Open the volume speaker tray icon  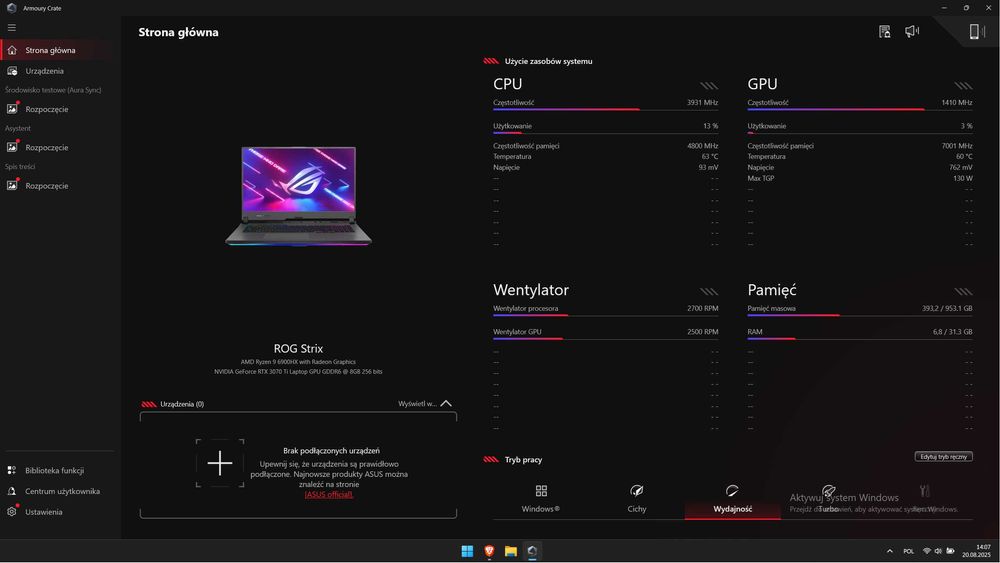(x=938, y=551)
